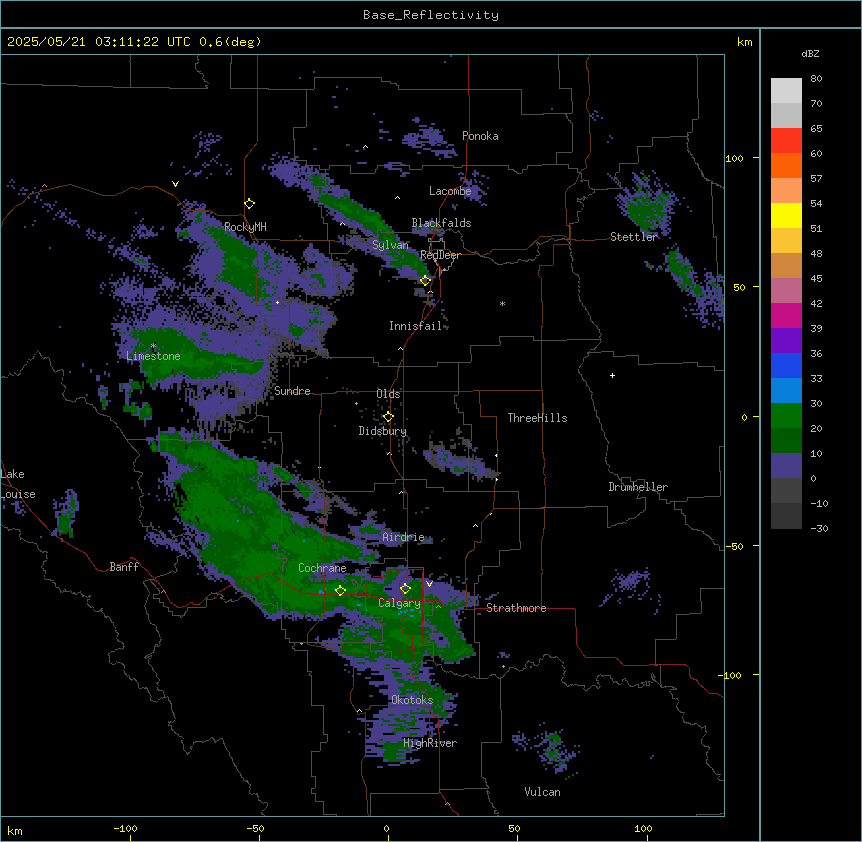Click the Stettler town label
This screenshot has width=862, height=842.
pos(634,237)
